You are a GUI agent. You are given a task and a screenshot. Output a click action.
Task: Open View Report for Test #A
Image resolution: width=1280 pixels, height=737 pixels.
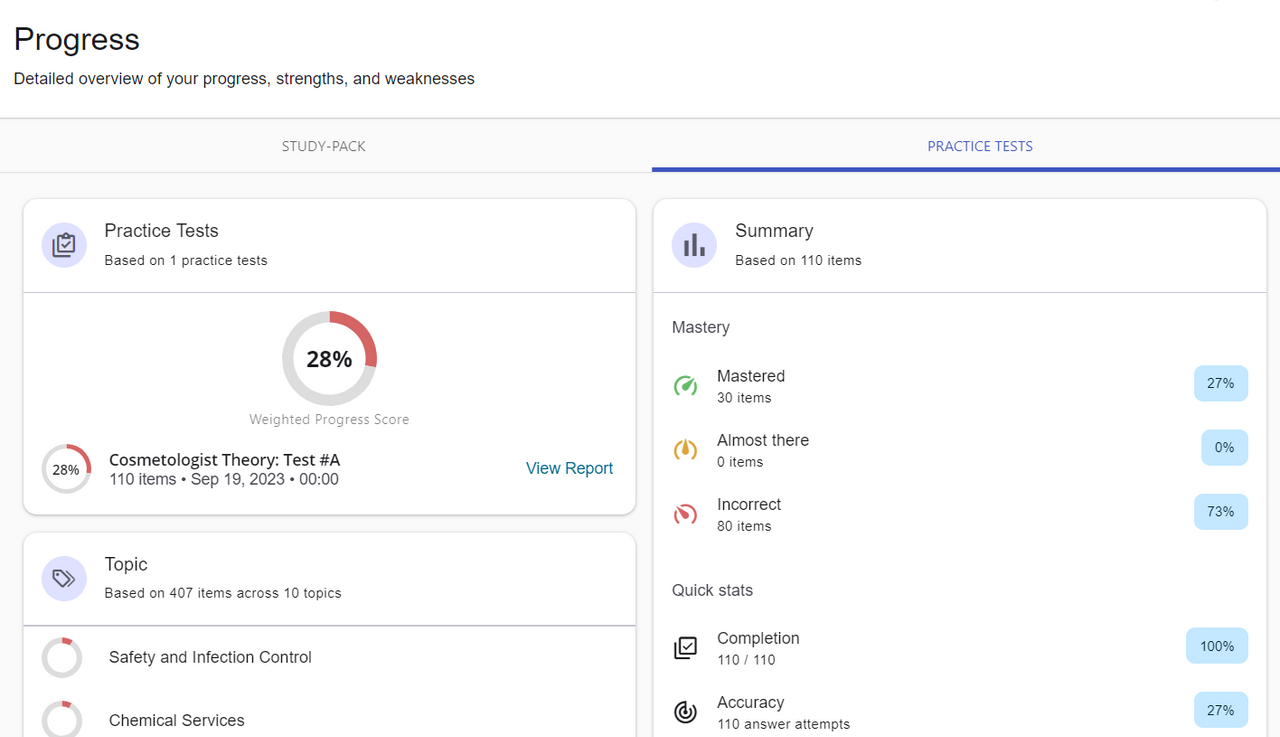click(569, 468)
